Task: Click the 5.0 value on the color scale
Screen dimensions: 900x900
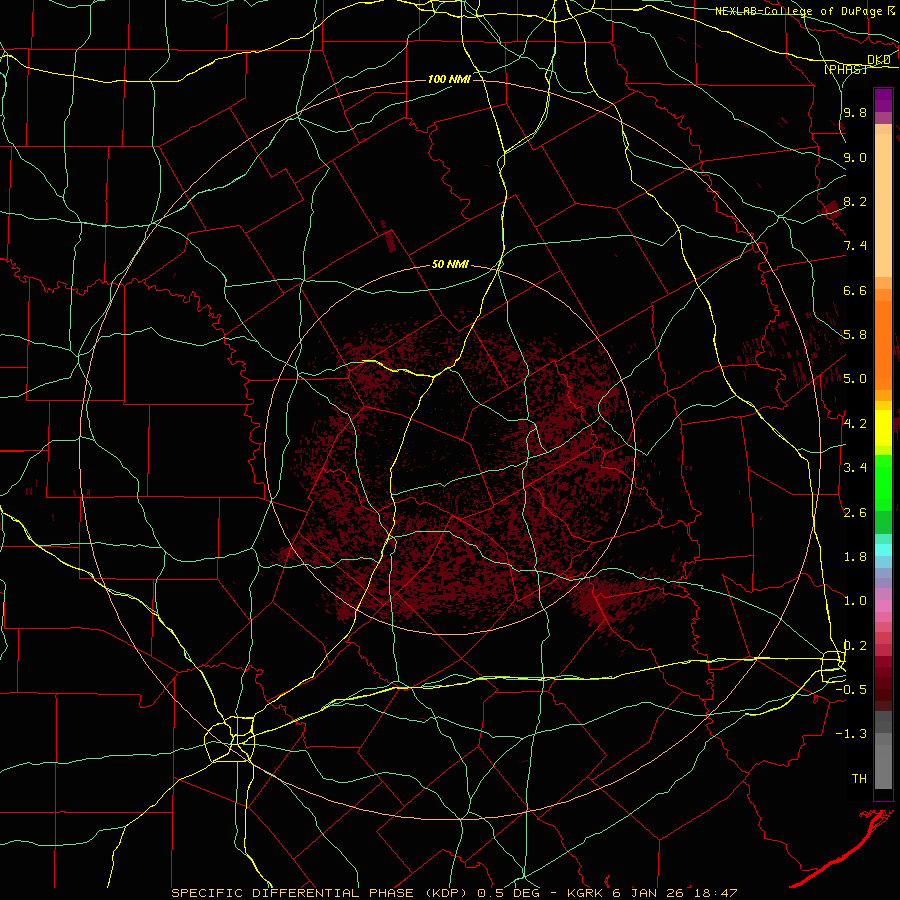Action: click(x=855, y=379)
